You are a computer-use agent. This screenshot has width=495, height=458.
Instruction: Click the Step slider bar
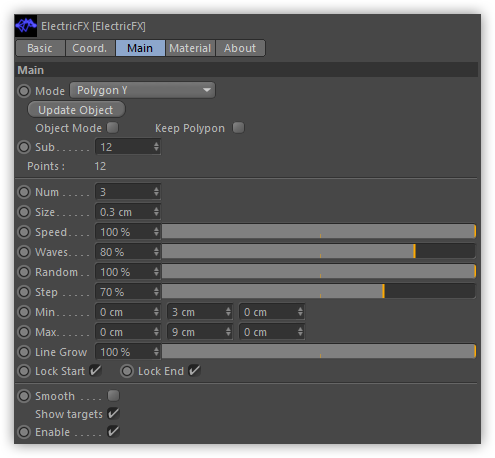[319, 291]
